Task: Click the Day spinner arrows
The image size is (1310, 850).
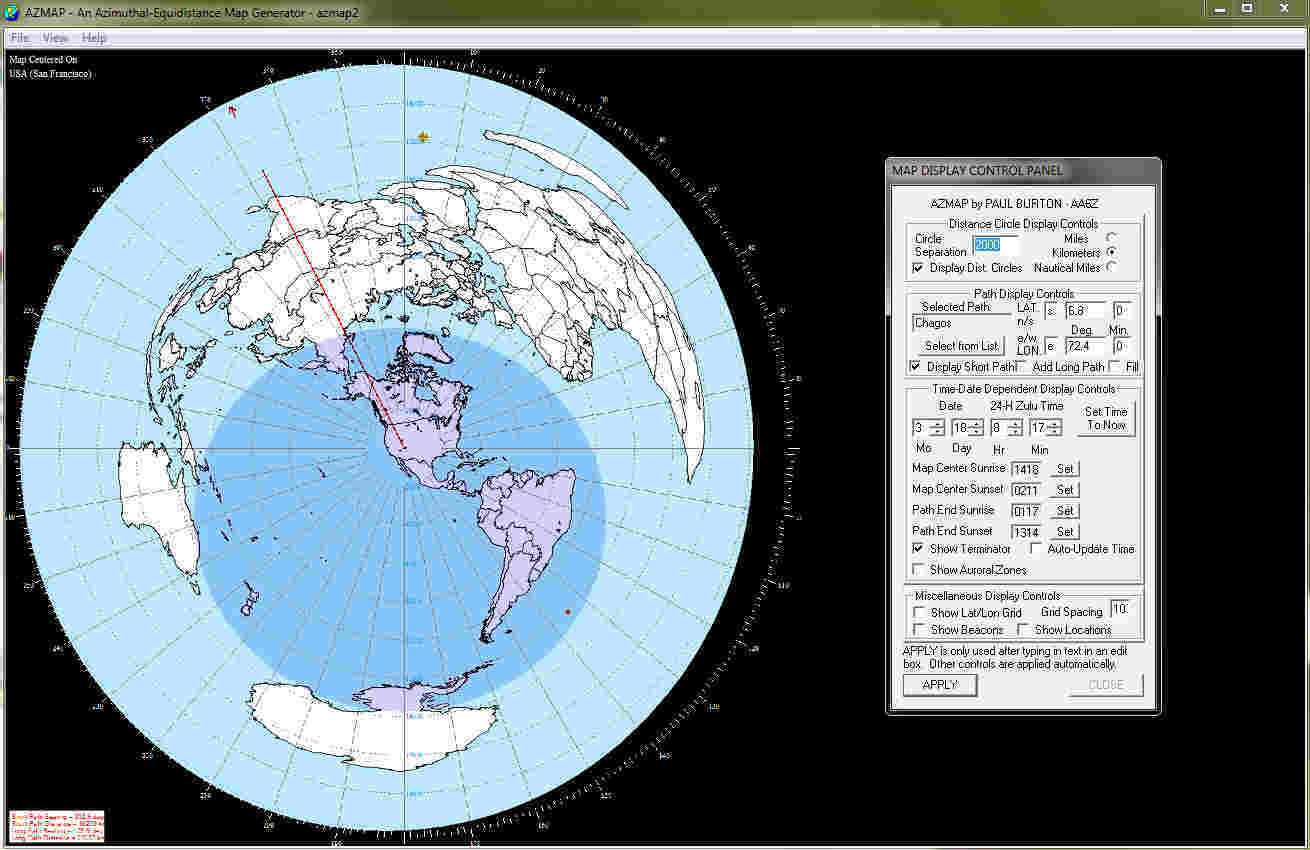Action: (x=976, y=428)
